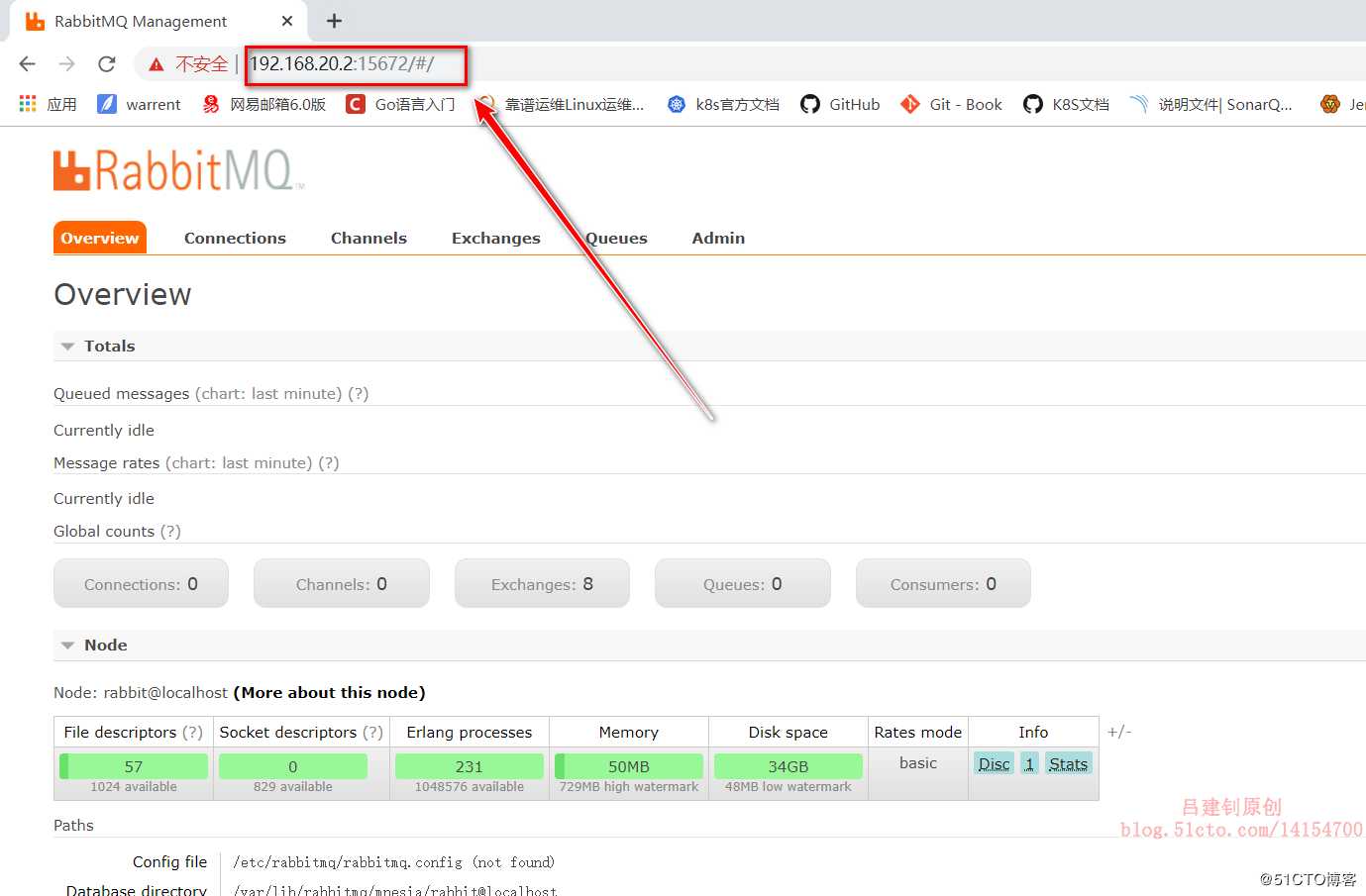
Task: Switch to the Channels tab
Action: pos(368,238)
